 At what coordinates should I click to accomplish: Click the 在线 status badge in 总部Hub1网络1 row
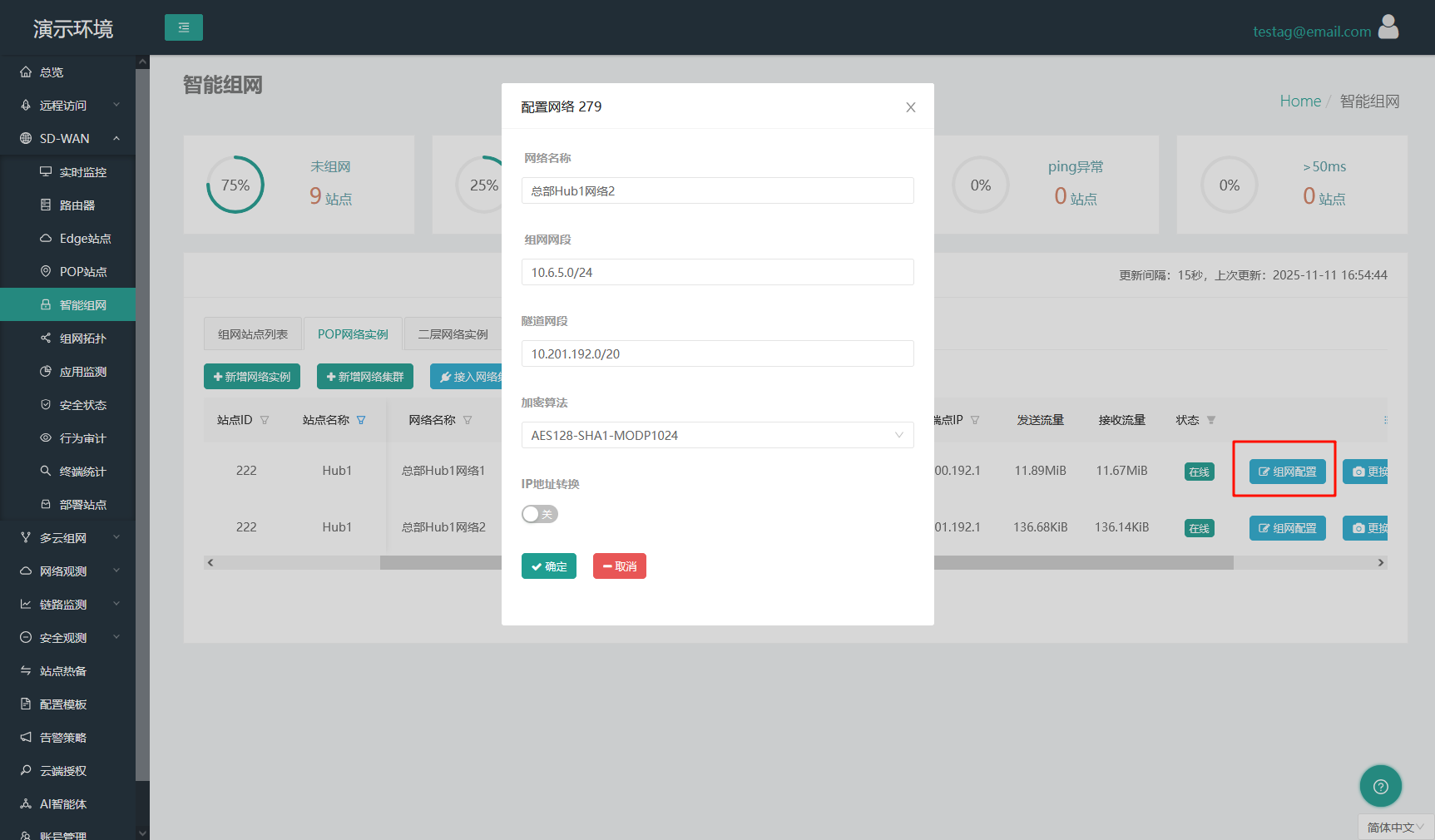coord(1200,472)
